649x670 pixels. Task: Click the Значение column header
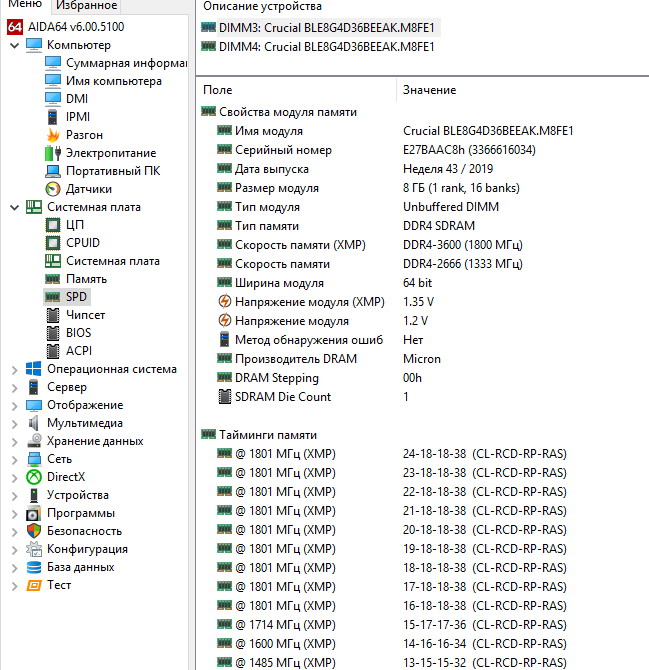point(429,90)
